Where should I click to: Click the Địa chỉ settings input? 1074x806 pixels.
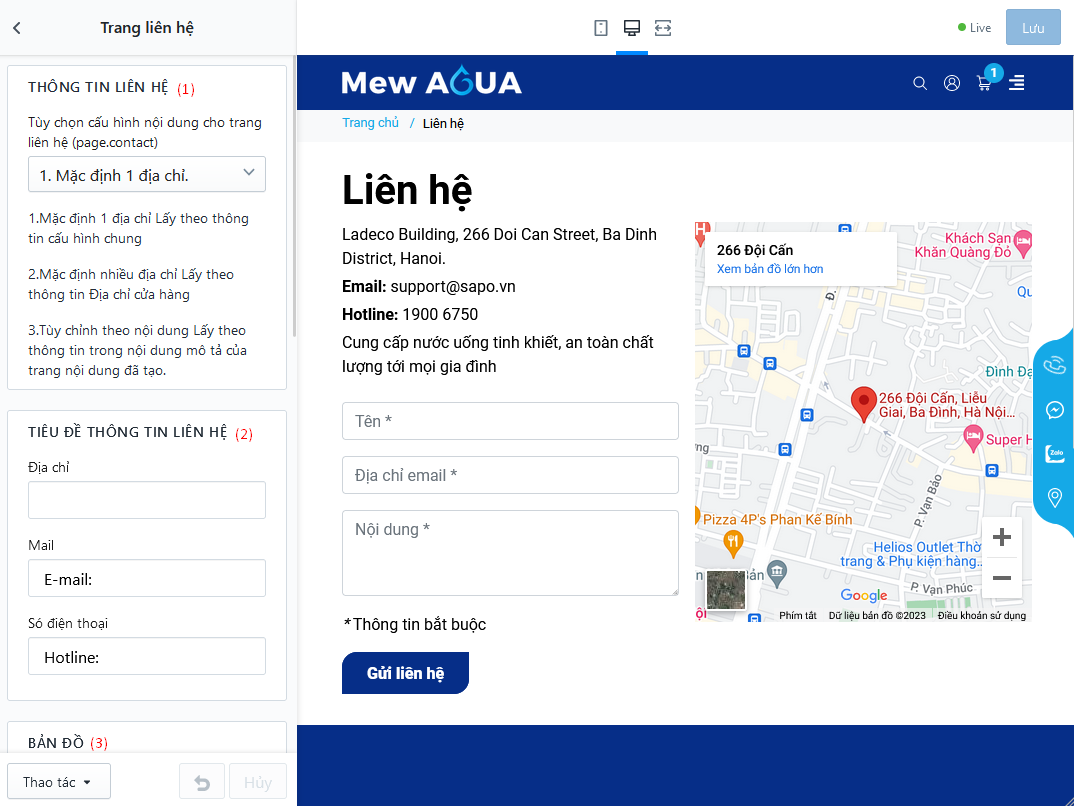coord(147,500)
